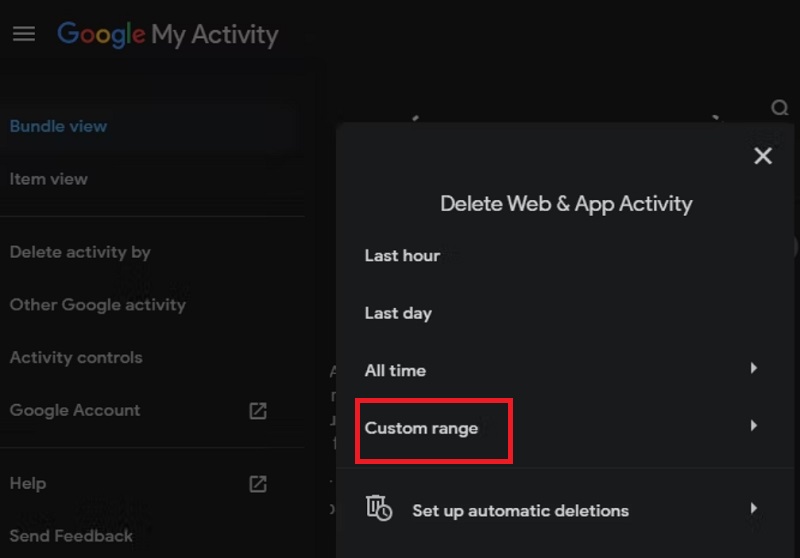This screenshot has width=800, height=558.
Task: Open Other Google activity
Action: point(97,305)
